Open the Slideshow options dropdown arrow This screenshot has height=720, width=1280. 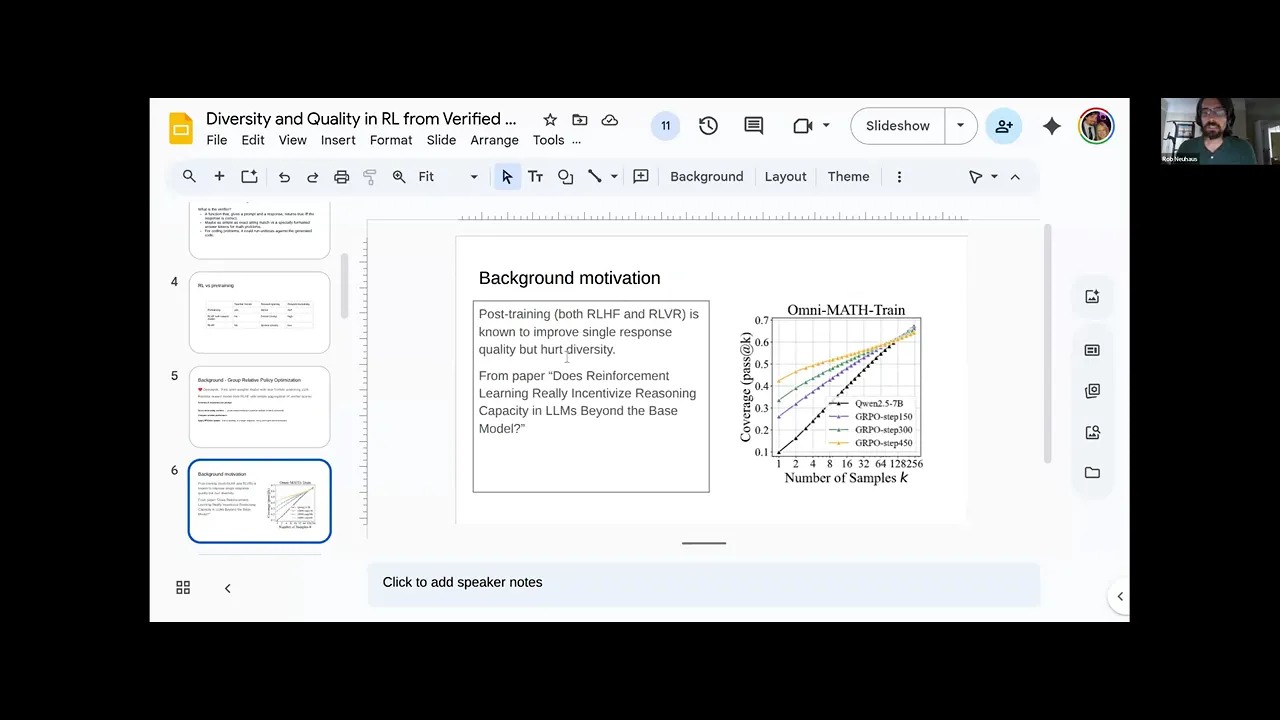coord(960,126)
